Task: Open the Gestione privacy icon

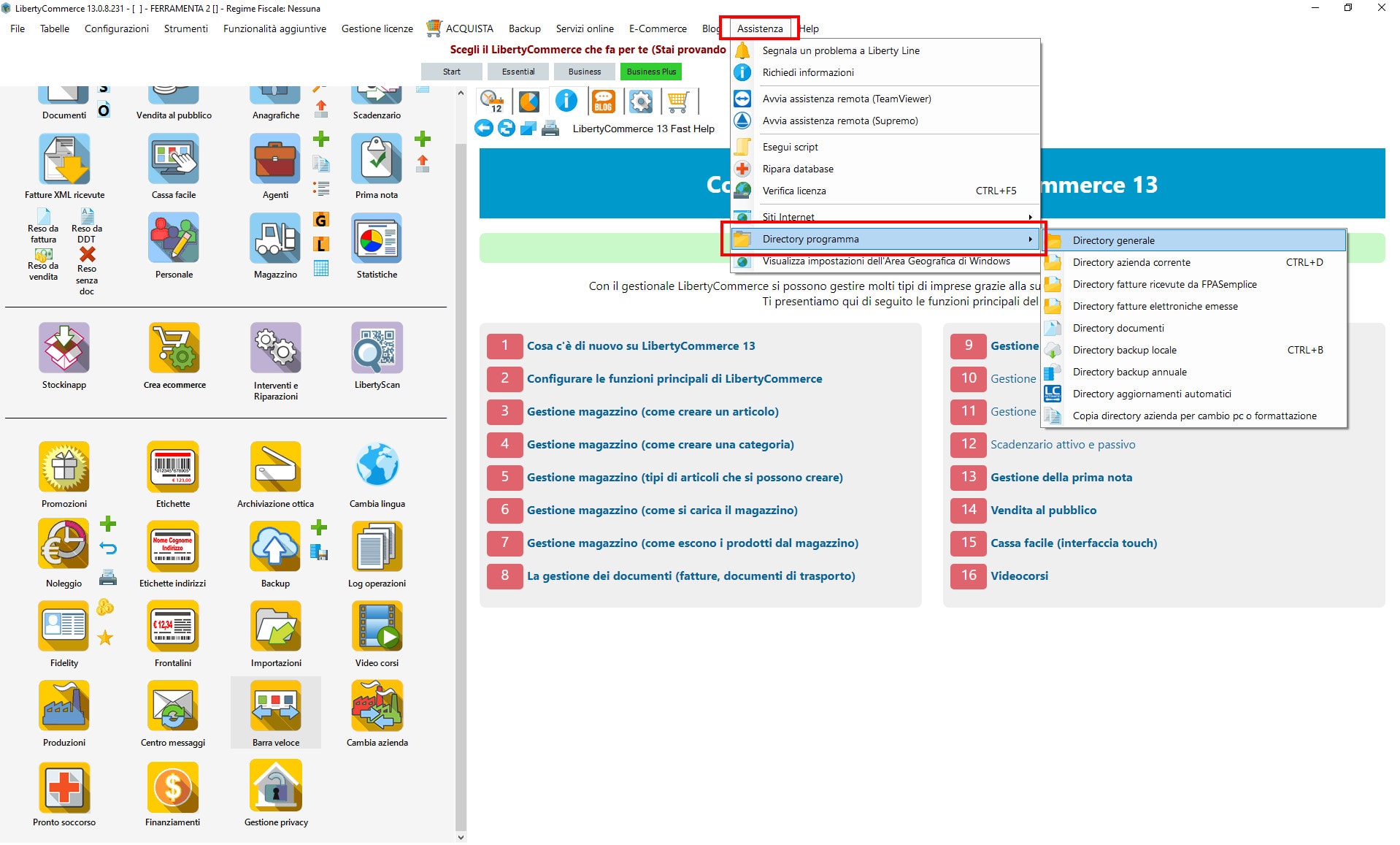Action: click(x=275, y=786)
